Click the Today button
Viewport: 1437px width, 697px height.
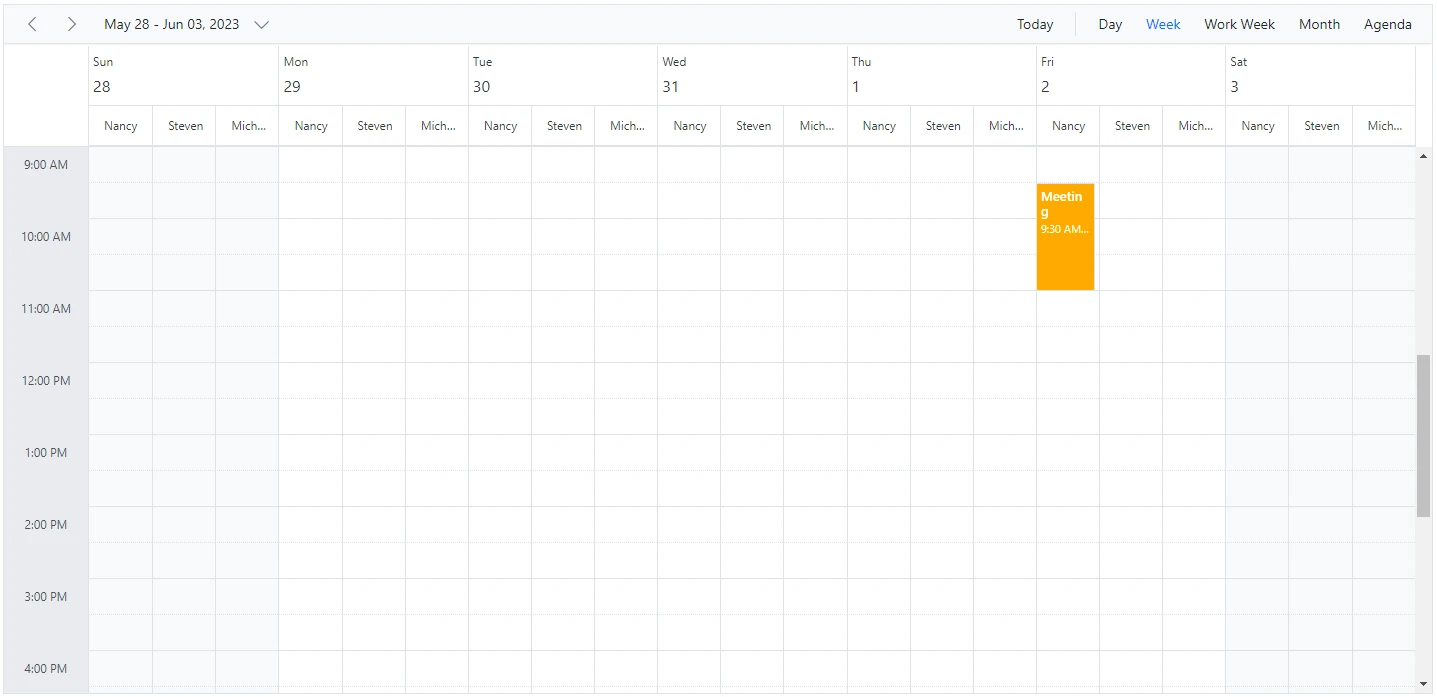point(1035,24)
